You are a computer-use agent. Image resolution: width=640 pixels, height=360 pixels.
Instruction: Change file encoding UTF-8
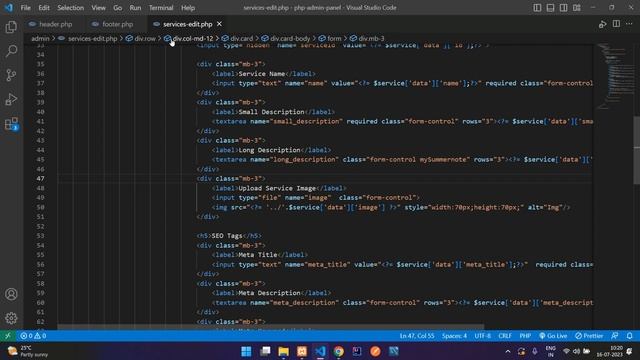(x=483, y=336)
